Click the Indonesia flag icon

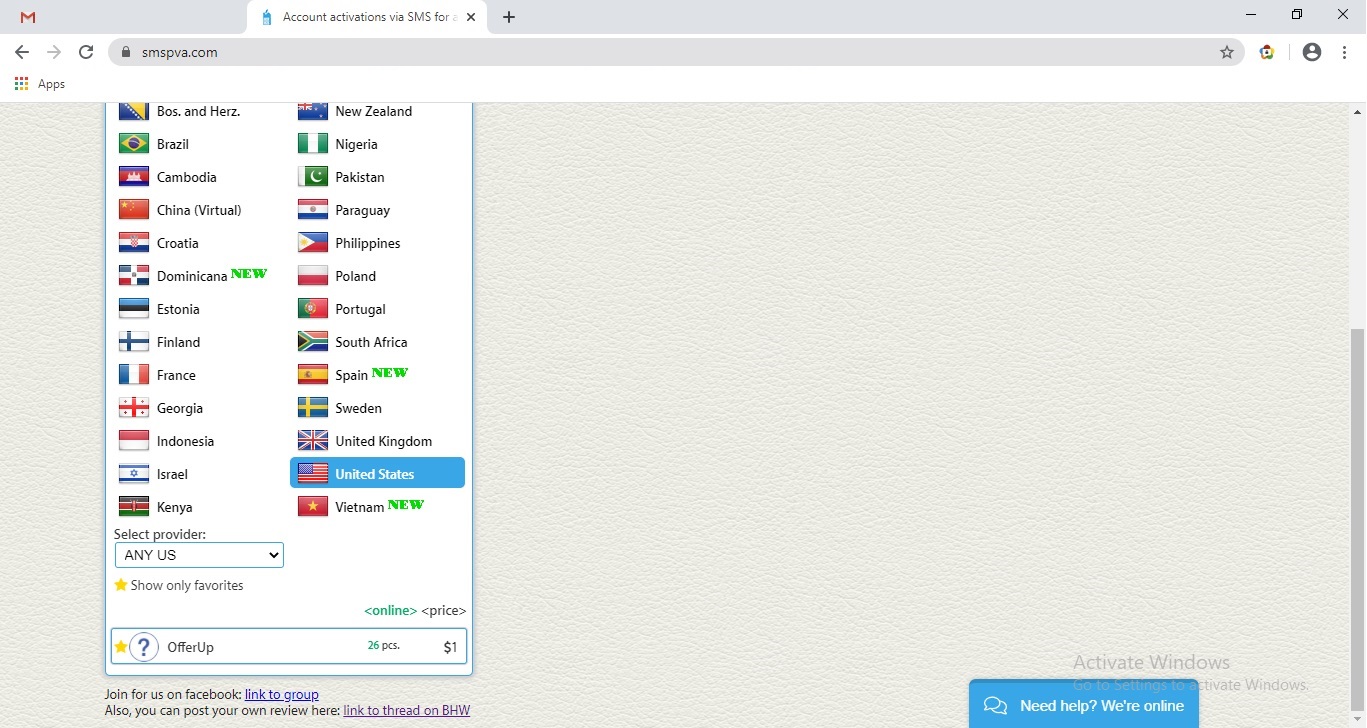click(134, 441)
